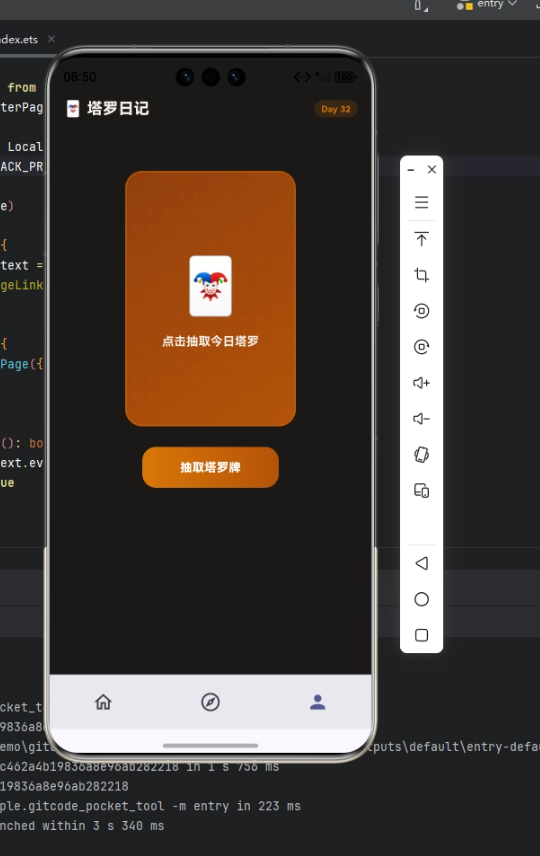Screen dimensions: 540x856
Task: Click the phone status bar time 08:50
Action: 80,77
